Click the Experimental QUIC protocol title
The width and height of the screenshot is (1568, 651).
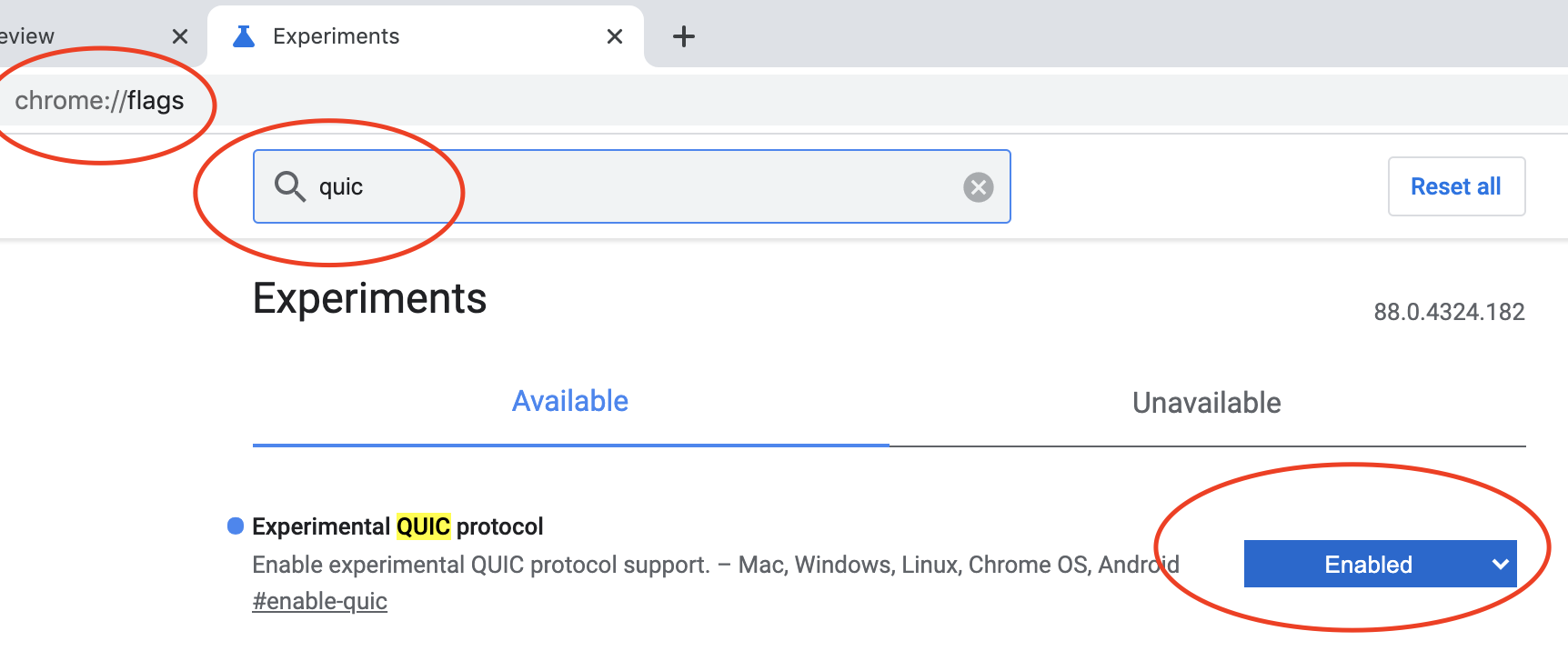[x=397, y=526]
